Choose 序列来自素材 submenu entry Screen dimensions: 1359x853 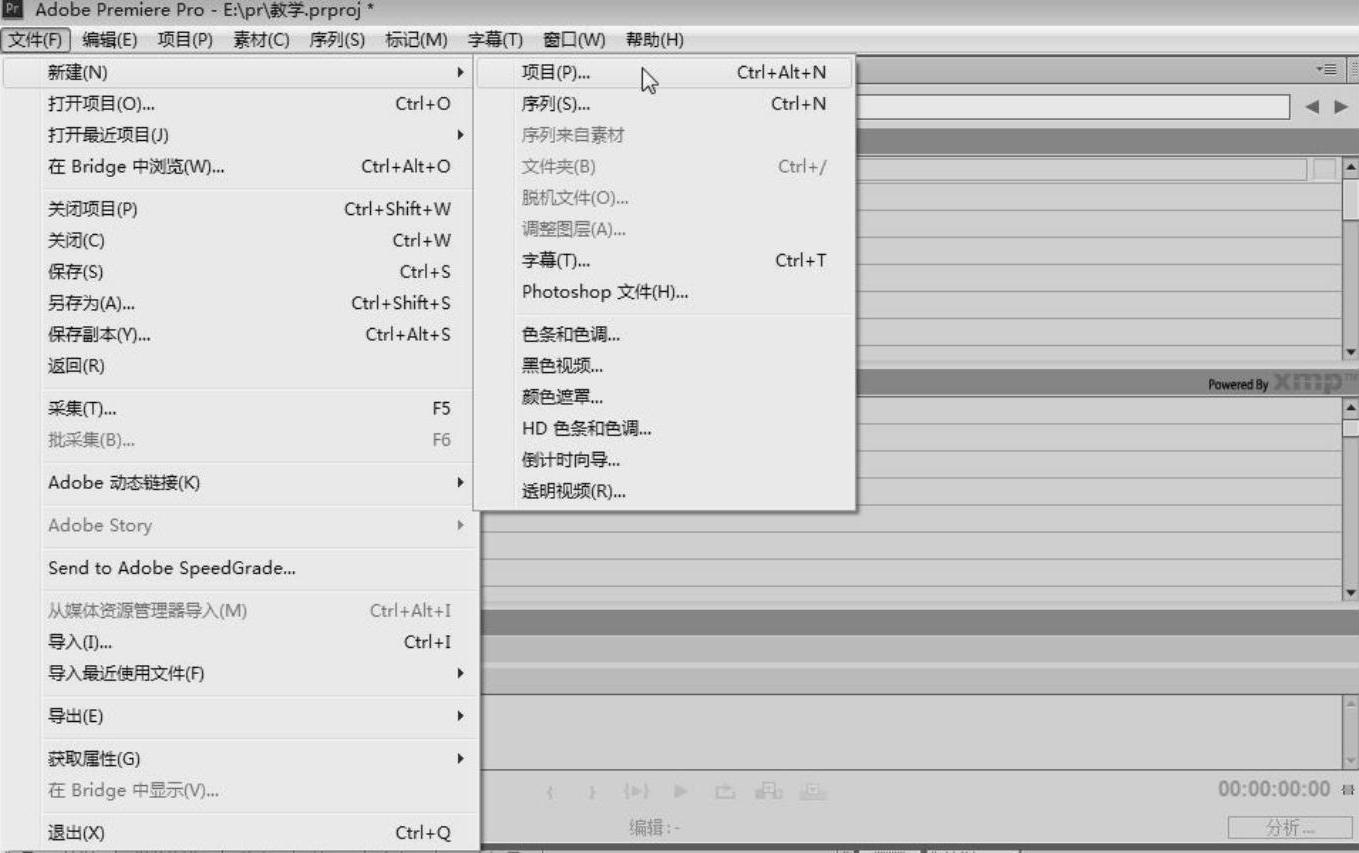[665, 135]
